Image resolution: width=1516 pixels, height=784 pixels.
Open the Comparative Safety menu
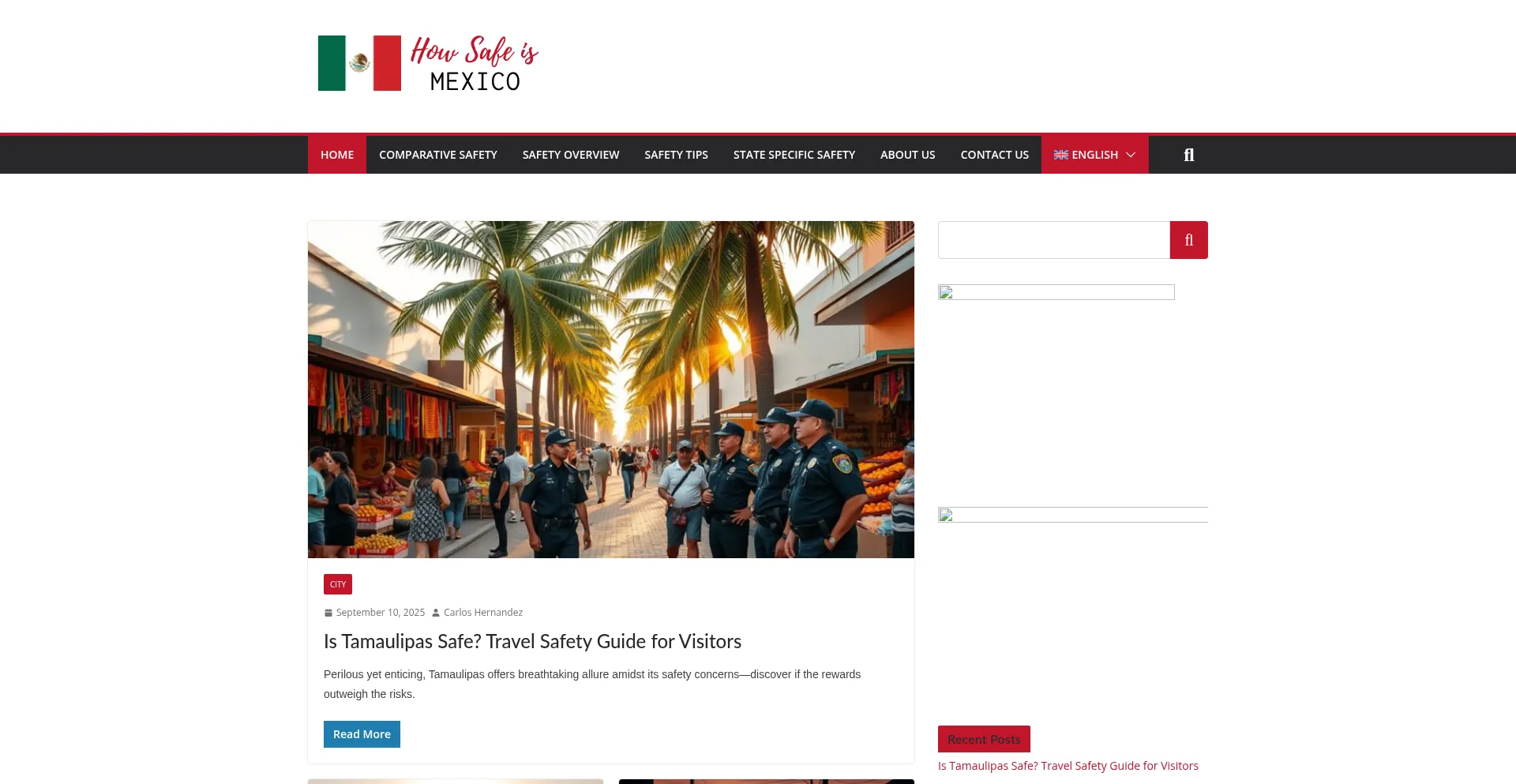(438, 155)
